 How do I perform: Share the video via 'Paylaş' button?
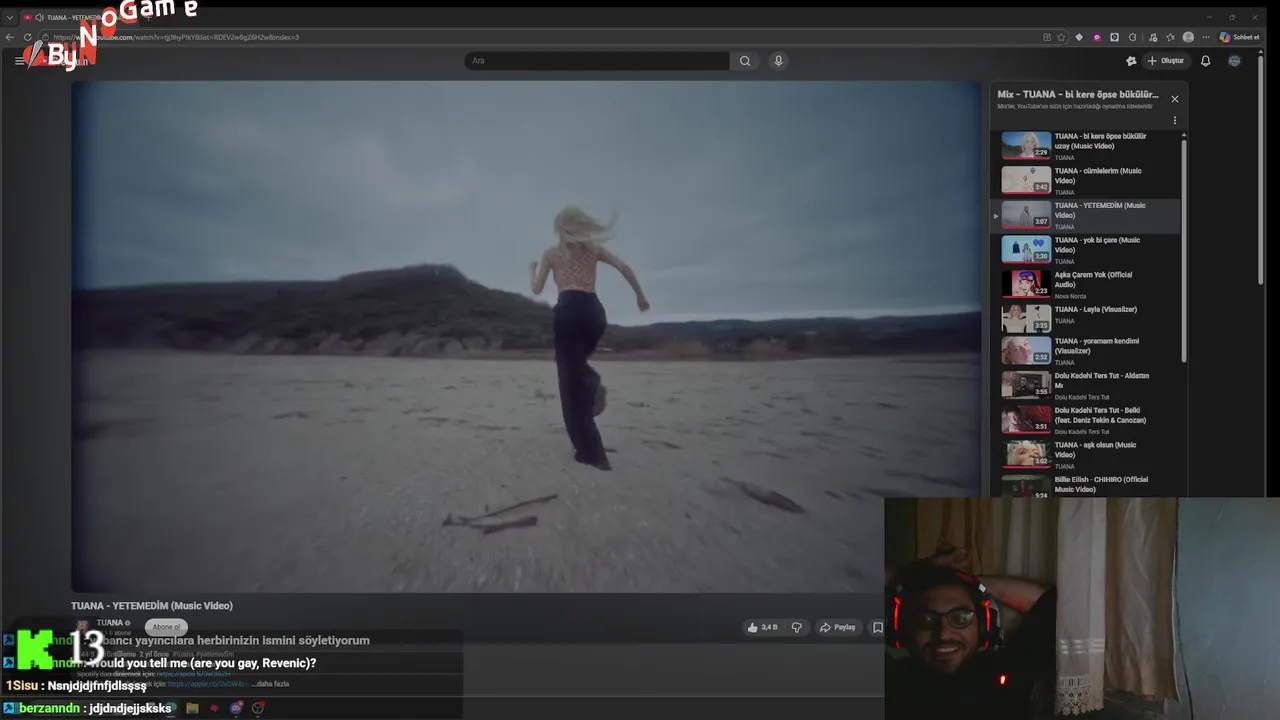(838, 627)
